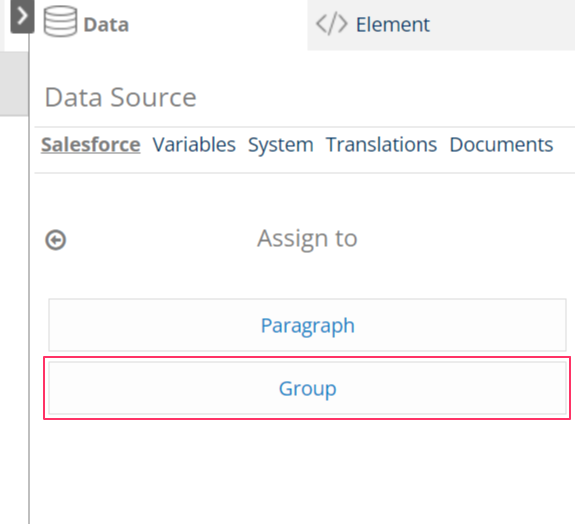The width and height of the screenshot is (575, 524).
Task: Go back using the circled left arrow
Action: pos(56,240)
